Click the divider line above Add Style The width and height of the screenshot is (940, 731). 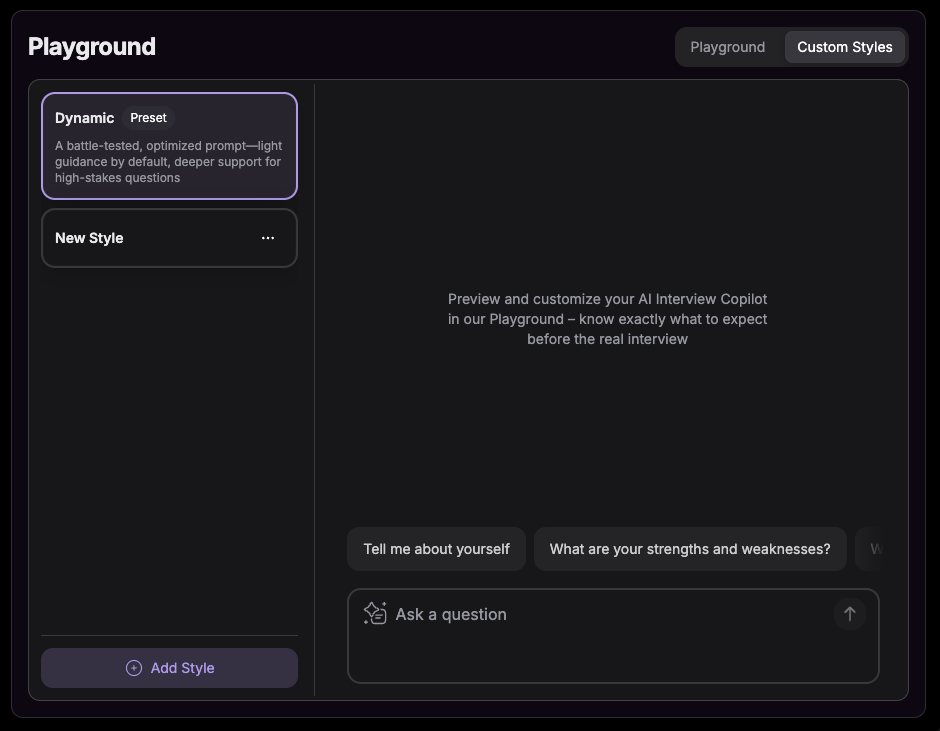pyautogui.click(x=169, y=636)
